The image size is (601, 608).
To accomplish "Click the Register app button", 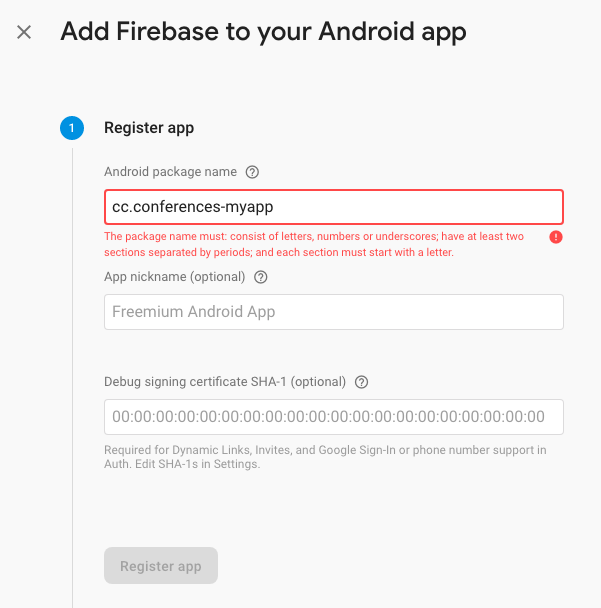I will (x=161, y=566).
